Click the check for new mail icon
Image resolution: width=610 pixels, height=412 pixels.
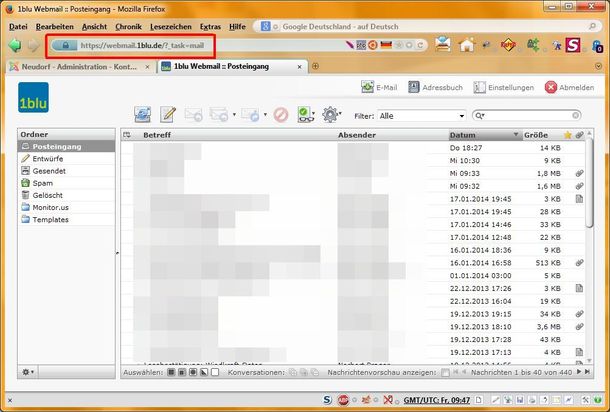(x=143, y=115)
